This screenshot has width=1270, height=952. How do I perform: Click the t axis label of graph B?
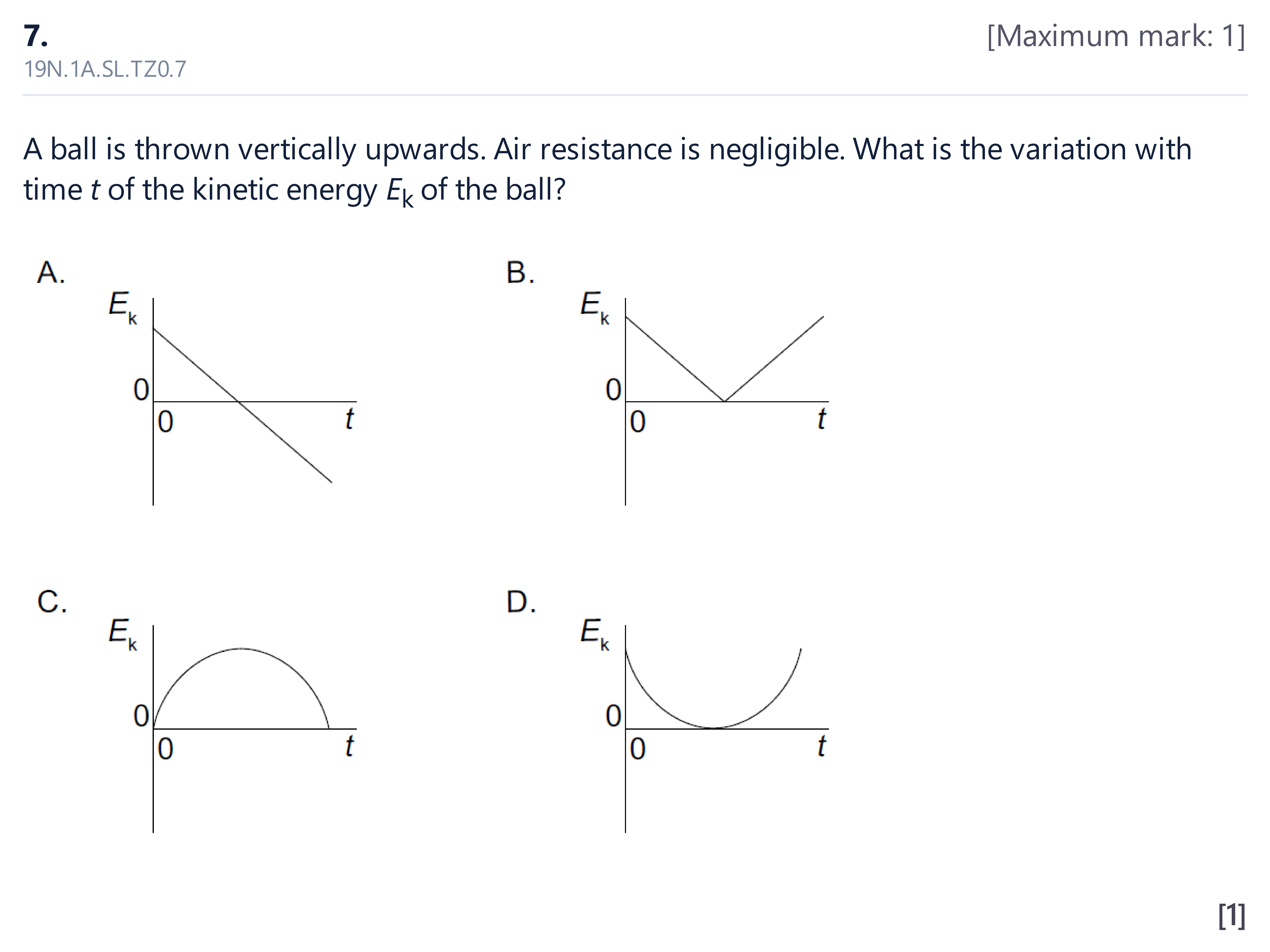822,419
